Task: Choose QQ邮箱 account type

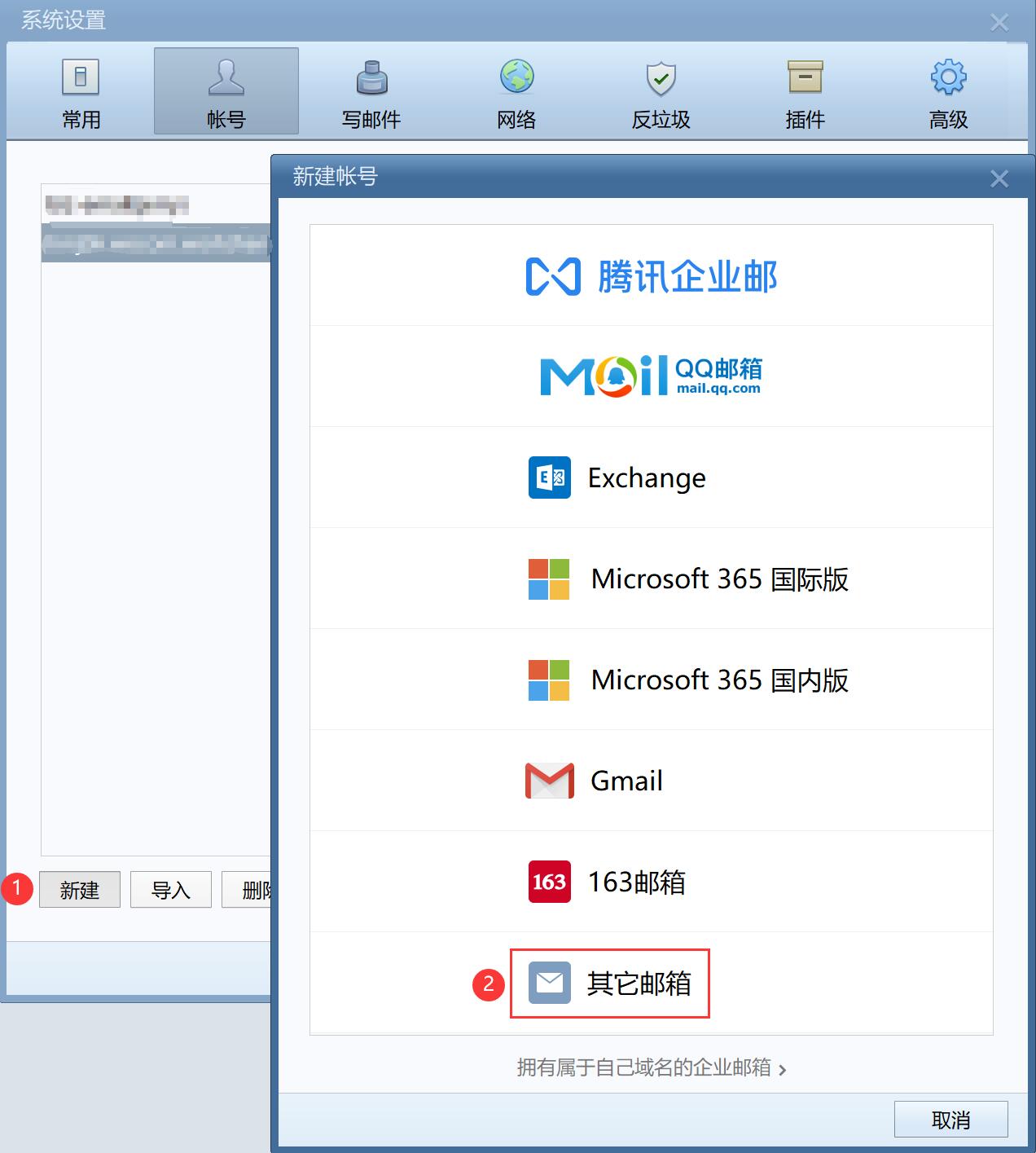Action: click(651, 376)
